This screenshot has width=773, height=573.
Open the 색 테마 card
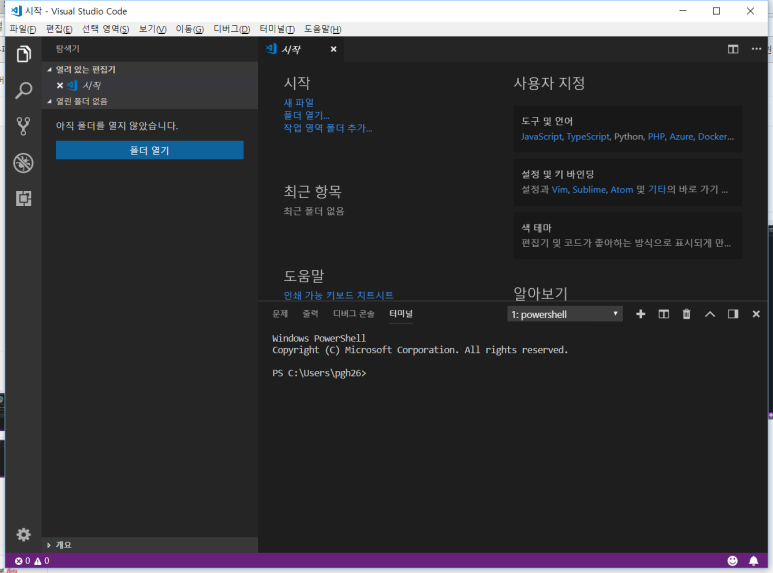[628, 236]
